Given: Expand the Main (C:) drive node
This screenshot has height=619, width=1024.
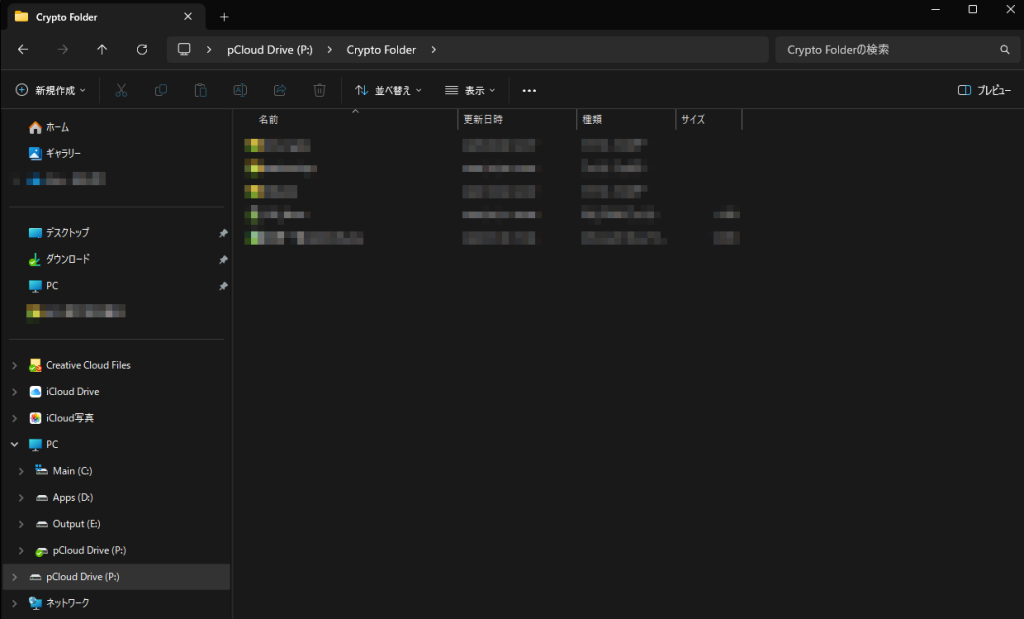Looking at the screenshot, I should coord(20,471).
